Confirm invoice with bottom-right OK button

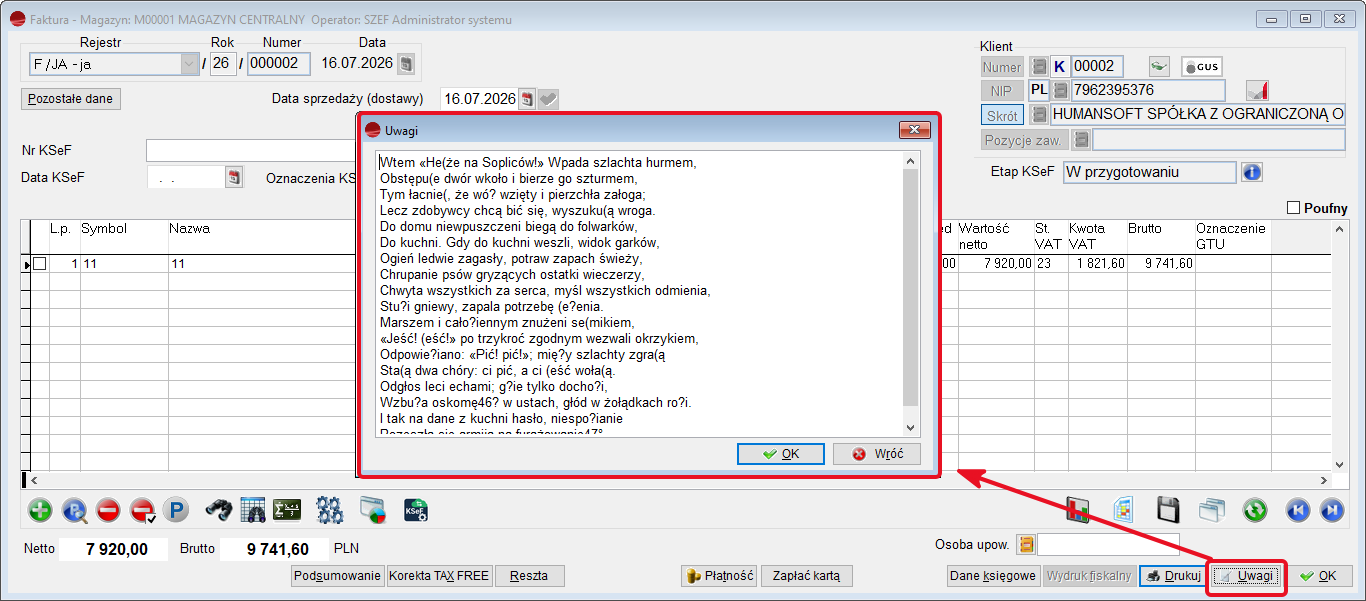[1319, 576]
